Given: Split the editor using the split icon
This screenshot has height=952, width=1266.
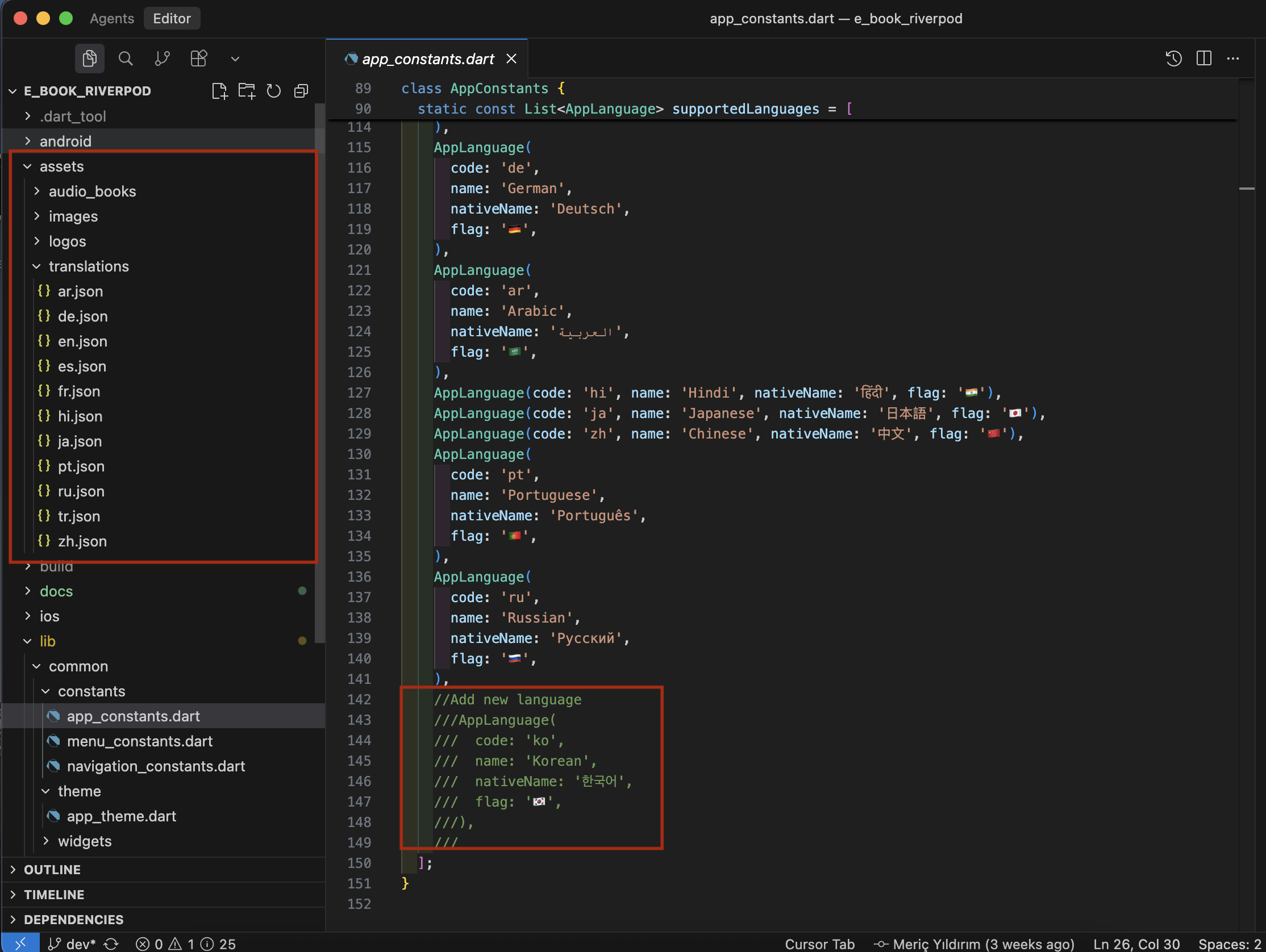Looking at the screenshot, I should (1204, 59).
